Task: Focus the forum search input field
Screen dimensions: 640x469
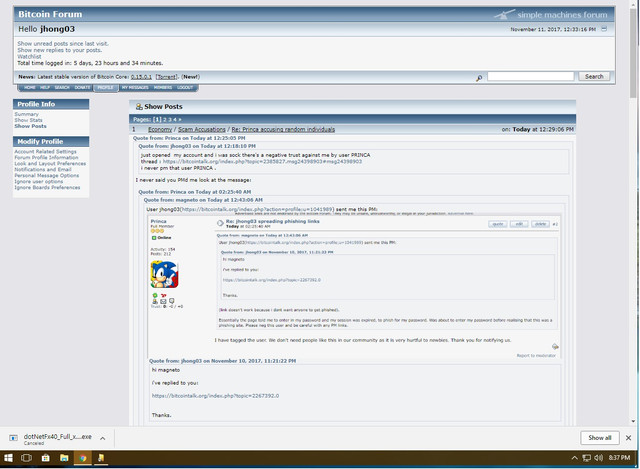Action: tap(530, 76)
